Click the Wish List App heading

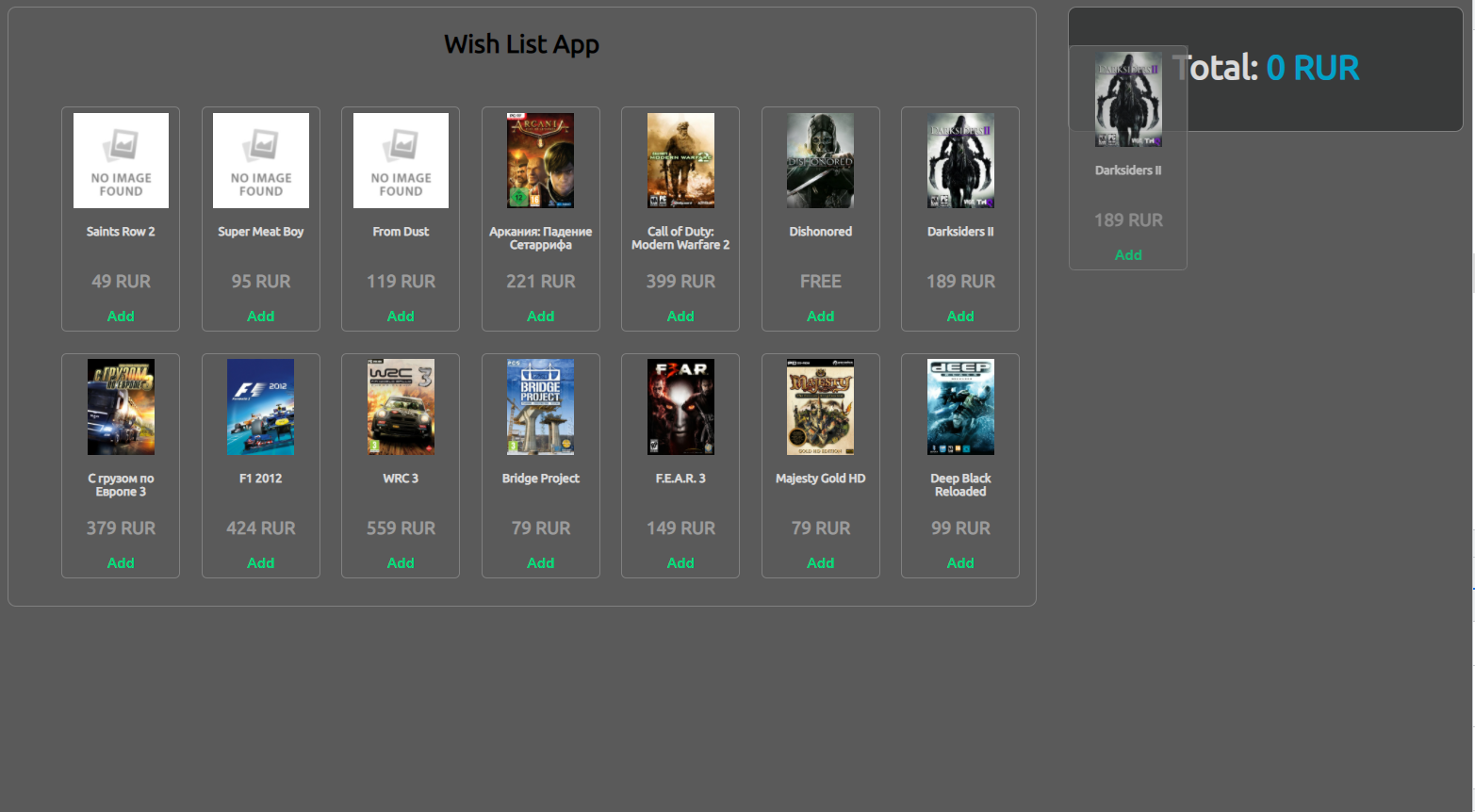521,44
